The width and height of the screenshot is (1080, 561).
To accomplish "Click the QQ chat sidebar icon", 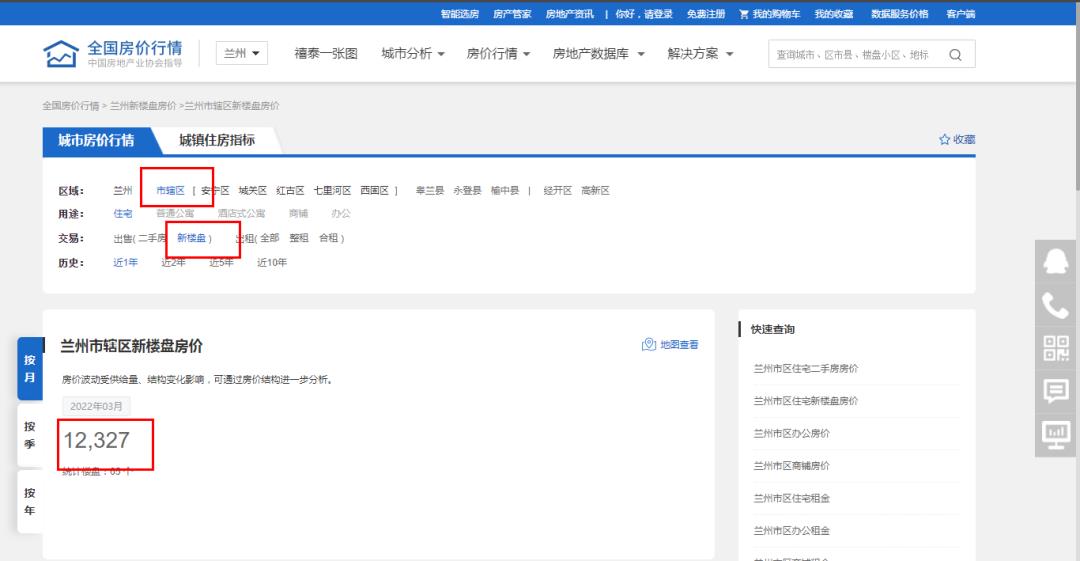I will (x=1056, y=261).
